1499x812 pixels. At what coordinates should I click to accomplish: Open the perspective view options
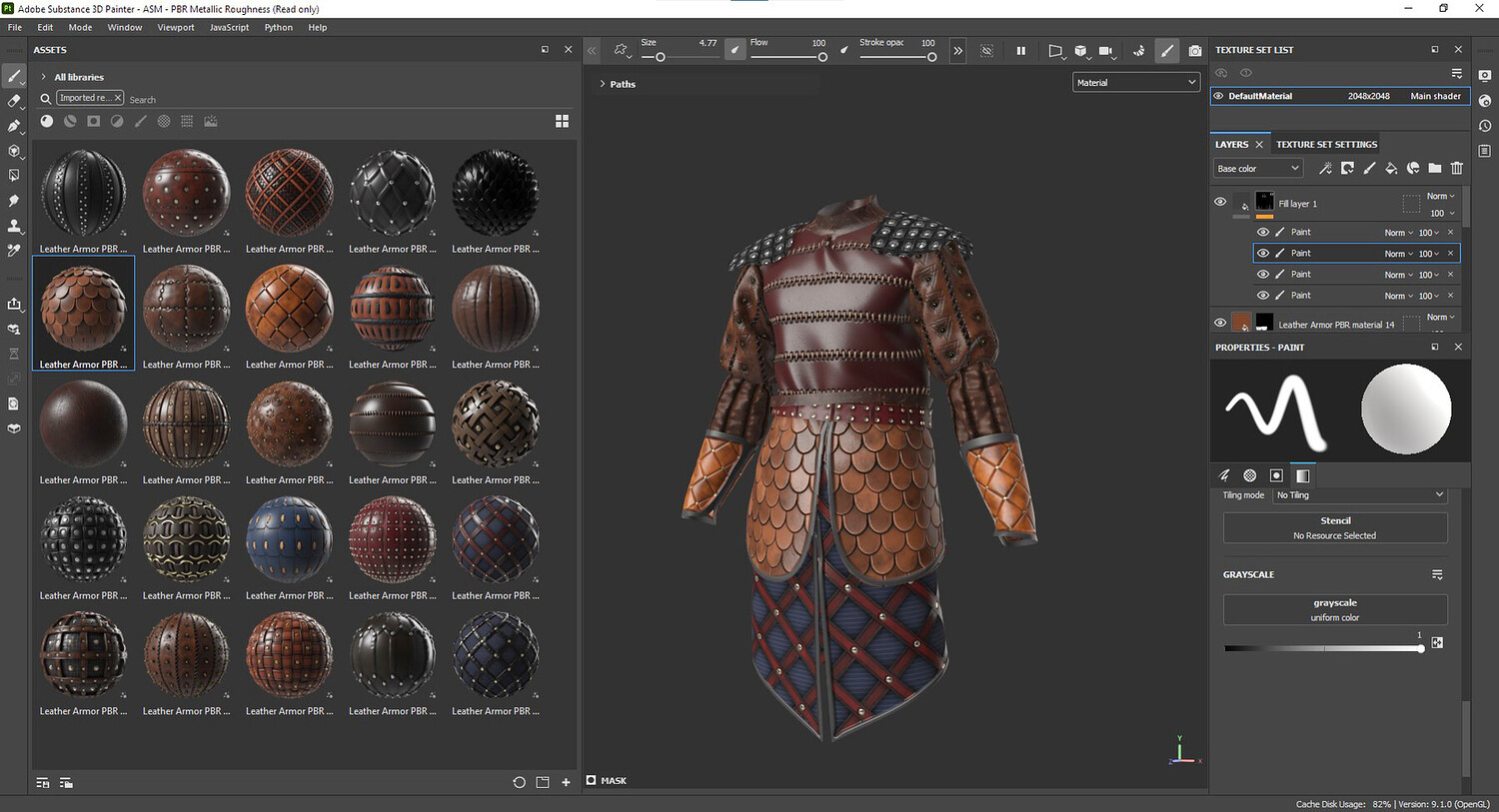[x=1054, y=50]
